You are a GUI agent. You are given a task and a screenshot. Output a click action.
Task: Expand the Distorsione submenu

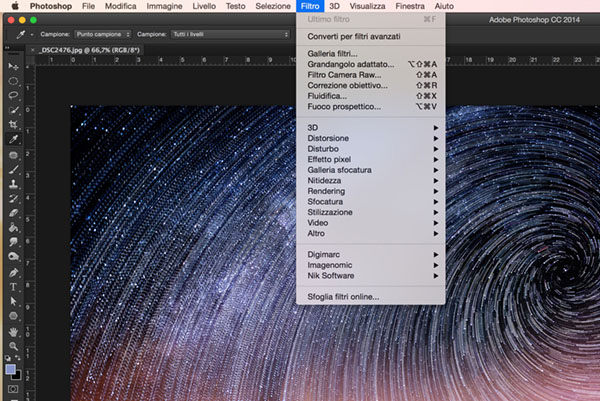point(371,138)
